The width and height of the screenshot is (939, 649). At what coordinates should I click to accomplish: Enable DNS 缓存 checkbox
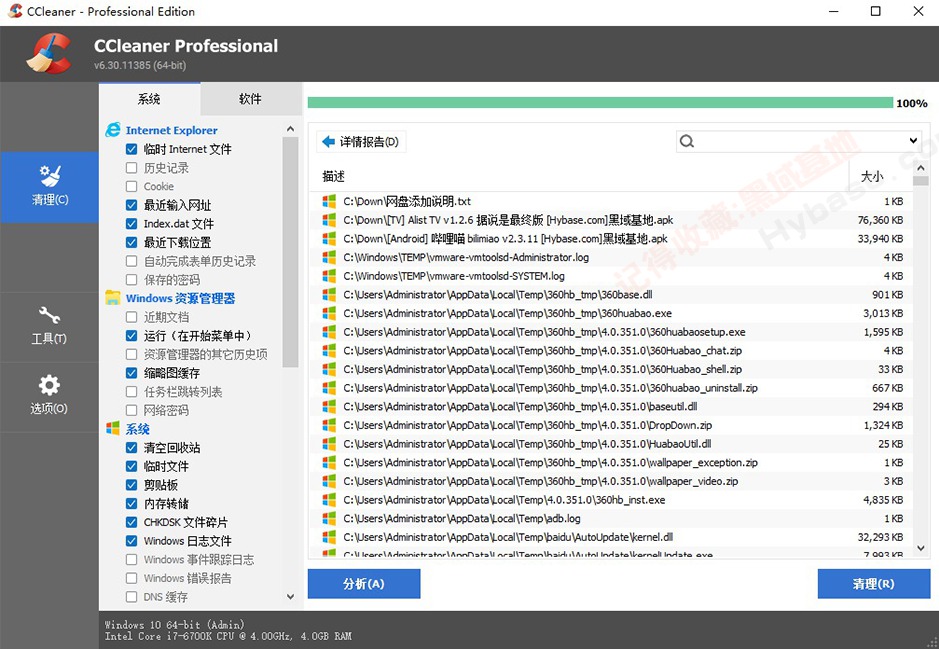tap(132, 597)
